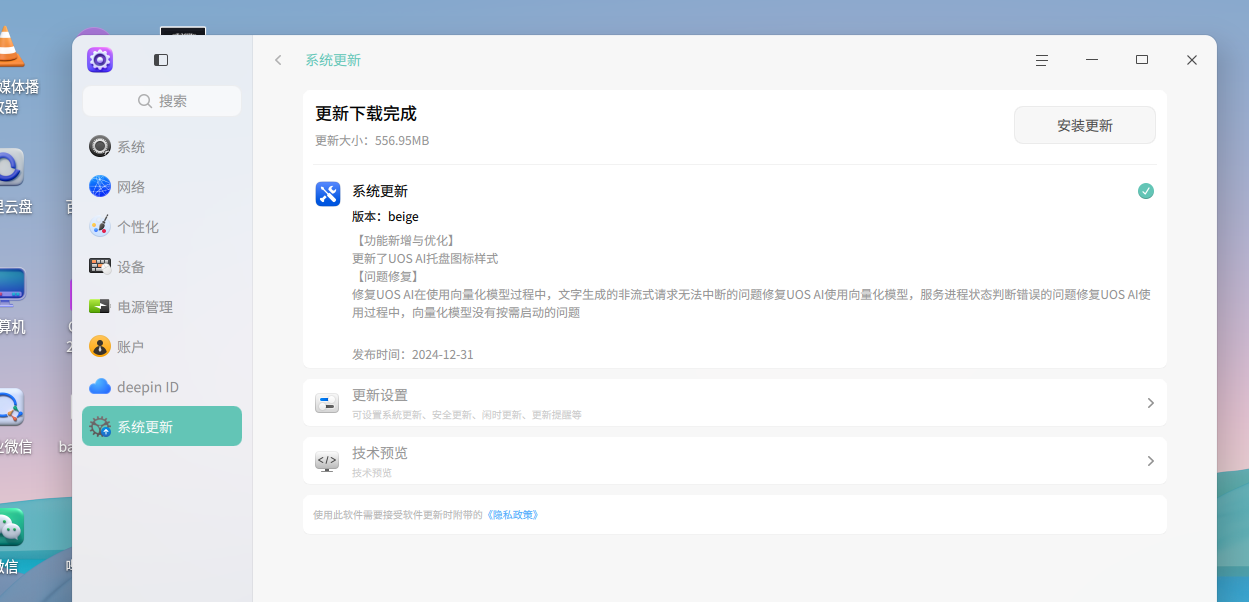Toggle the sidebar collapse icon
This screenshot has width=1249, height=602.
161,60
